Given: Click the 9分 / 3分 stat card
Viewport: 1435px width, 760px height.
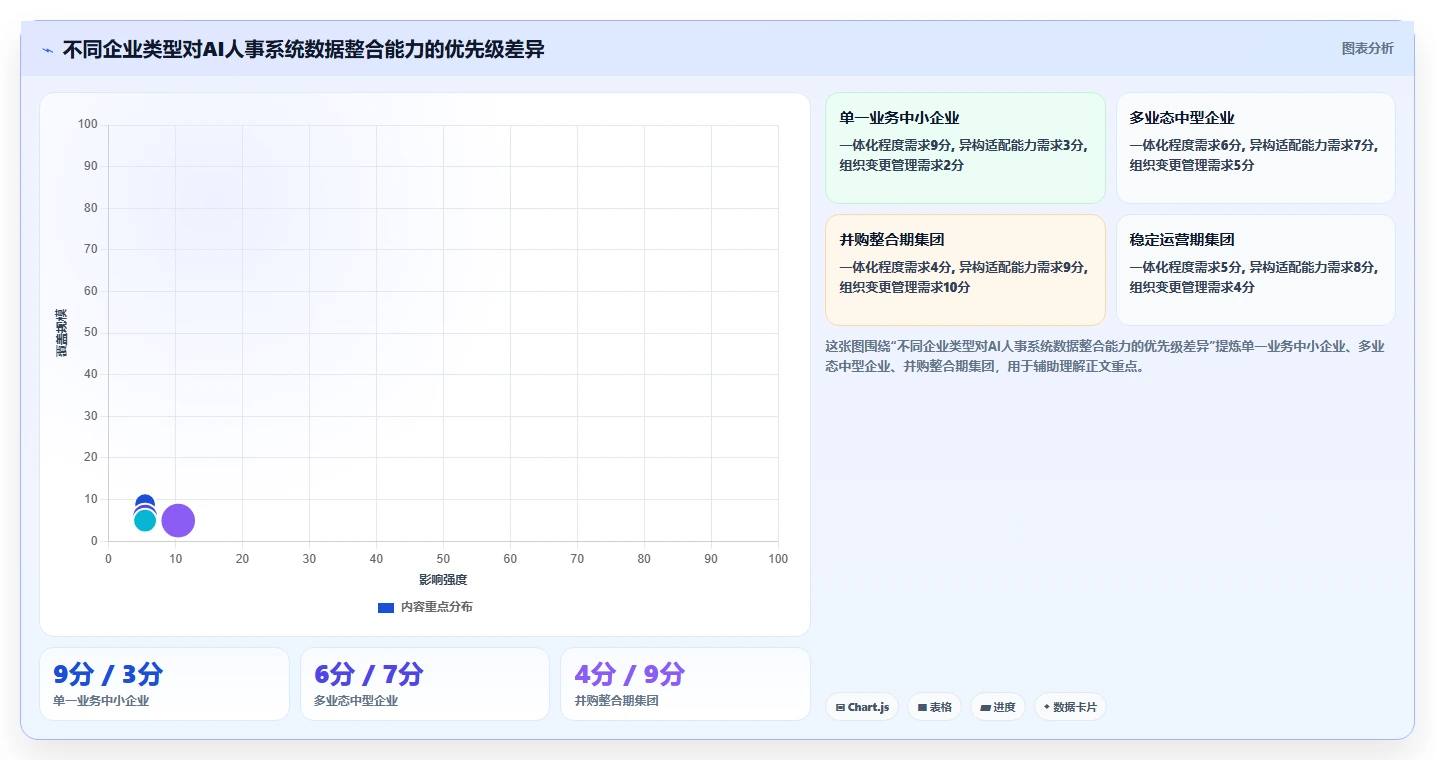Looking at the screenshot, I should coord(165,684).
